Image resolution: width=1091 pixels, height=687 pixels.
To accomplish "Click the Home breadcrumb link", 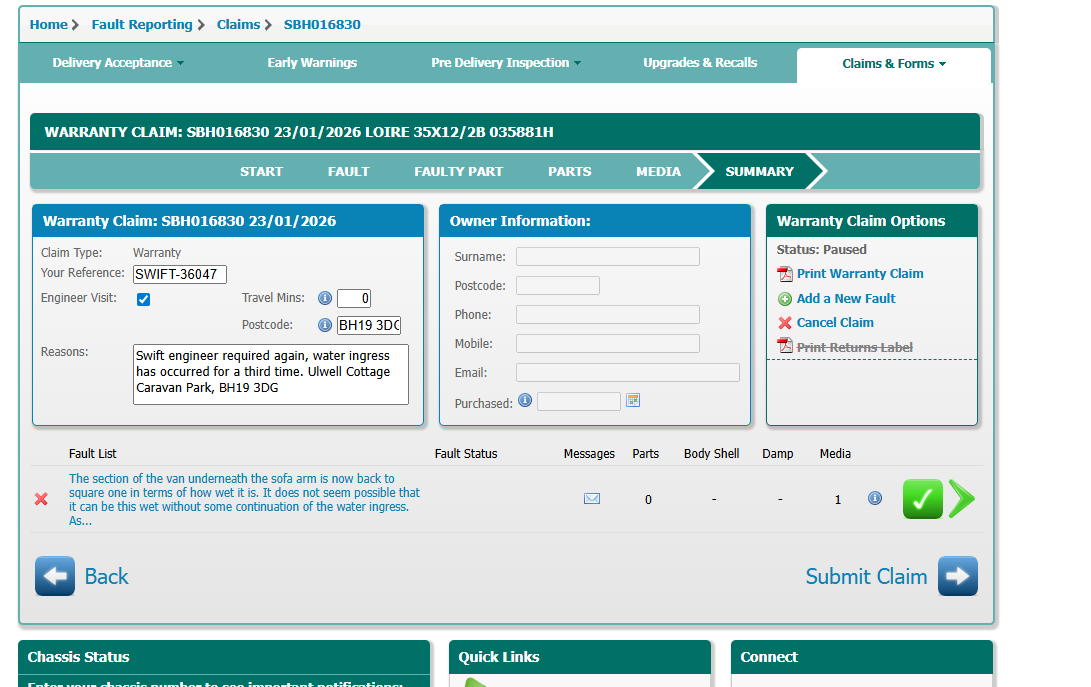I will point(49,25).
